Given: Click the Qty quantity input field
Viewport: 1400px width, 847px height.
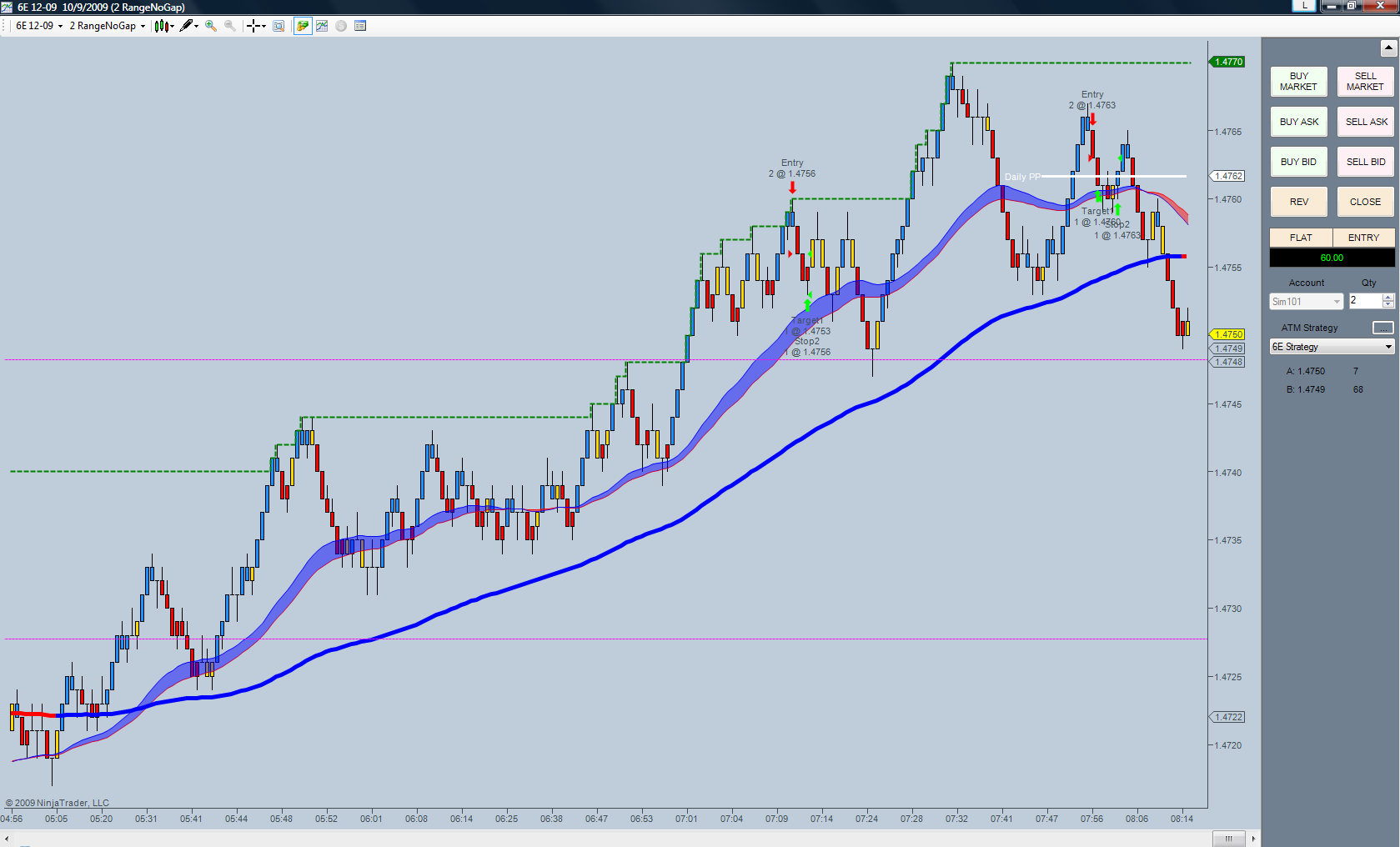Looking at the screenshot, I should (1365, 301).
